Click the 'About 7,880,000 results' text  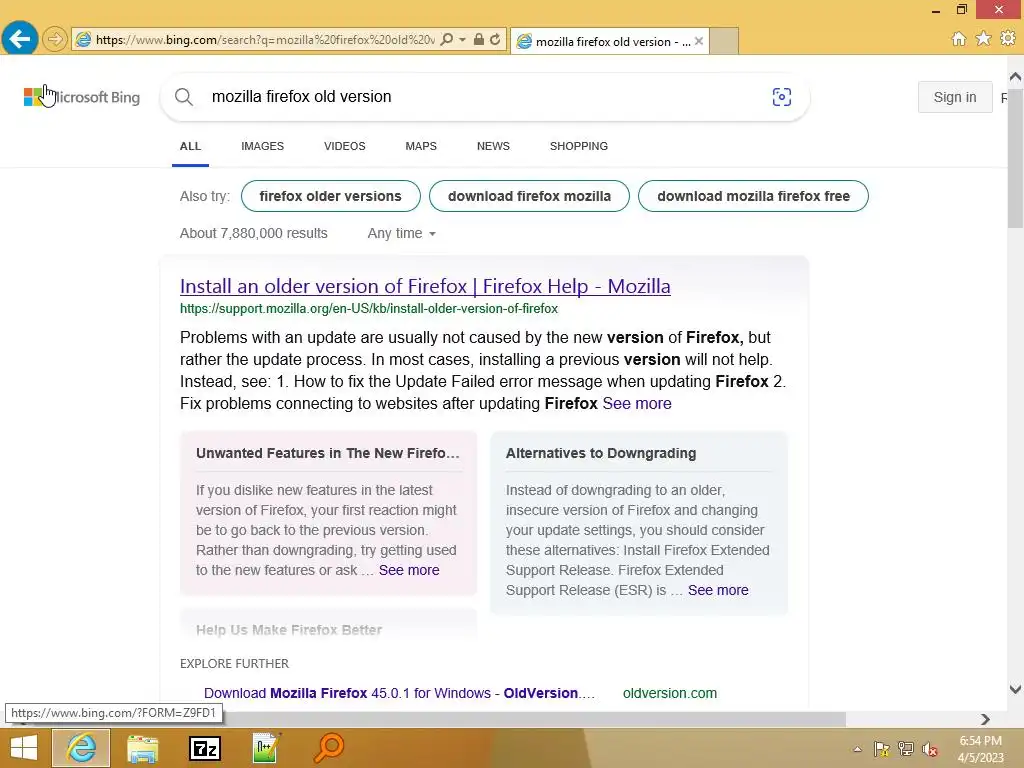point(253,233)
